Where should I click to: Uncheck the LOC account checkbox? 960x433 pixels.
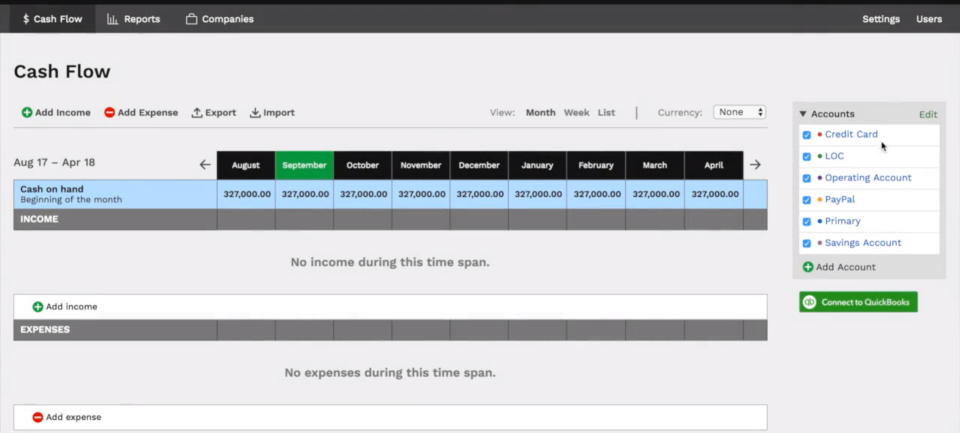pyautogui.click(x=807, y=157)
